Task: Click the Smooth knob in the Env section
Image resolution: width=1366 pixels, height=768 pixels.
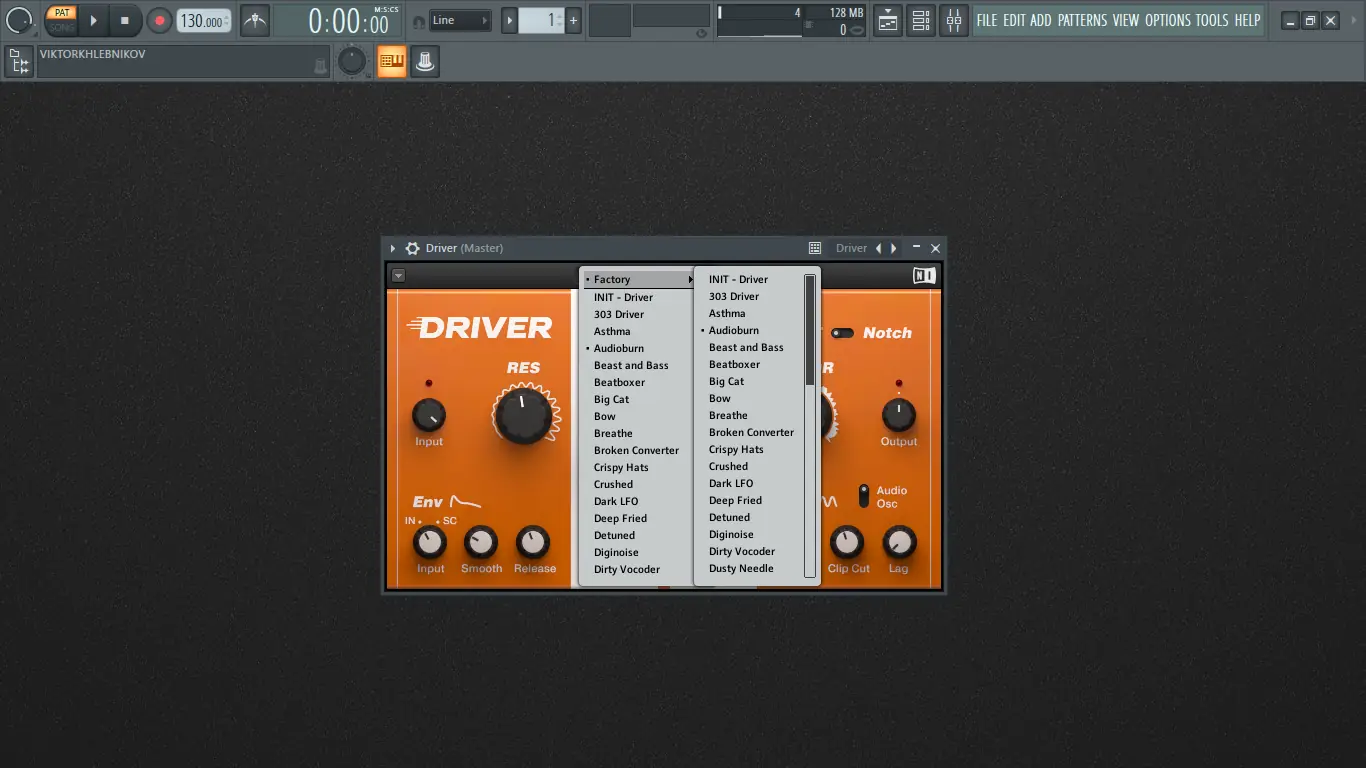Action: tap(481, 543)
